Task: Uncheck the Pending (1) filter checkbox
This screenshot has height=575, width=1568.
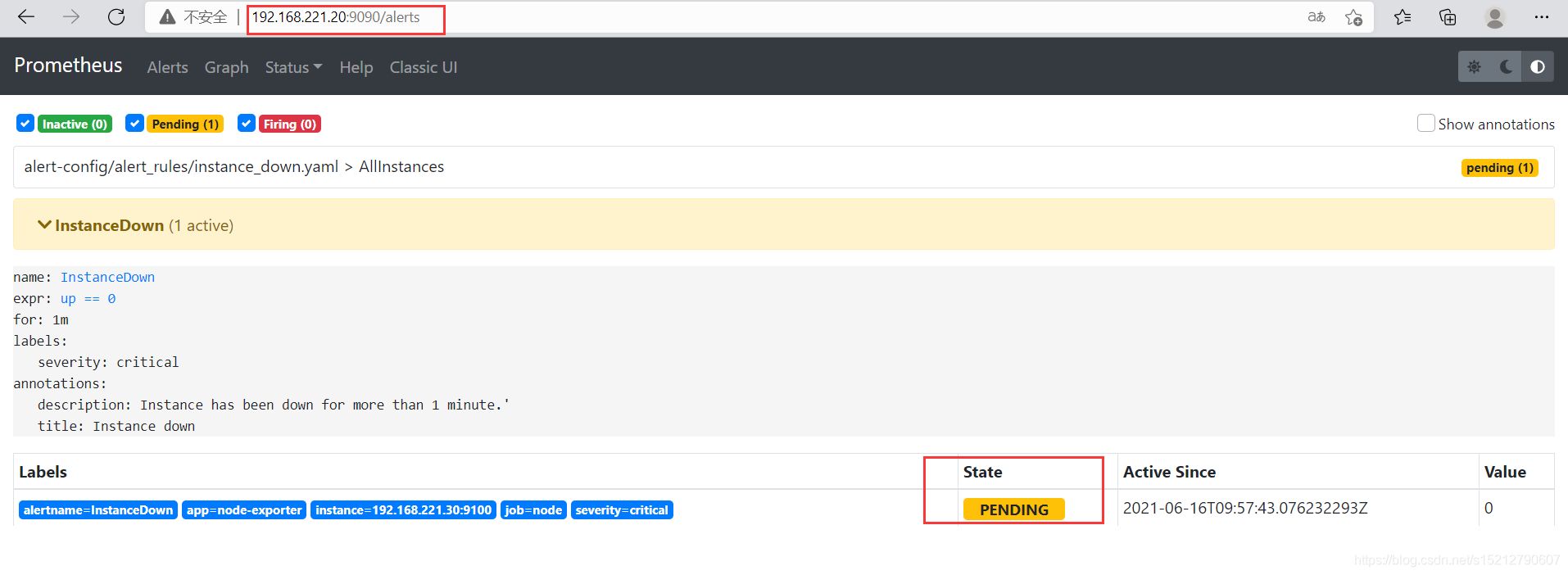Action: [135, 123]
